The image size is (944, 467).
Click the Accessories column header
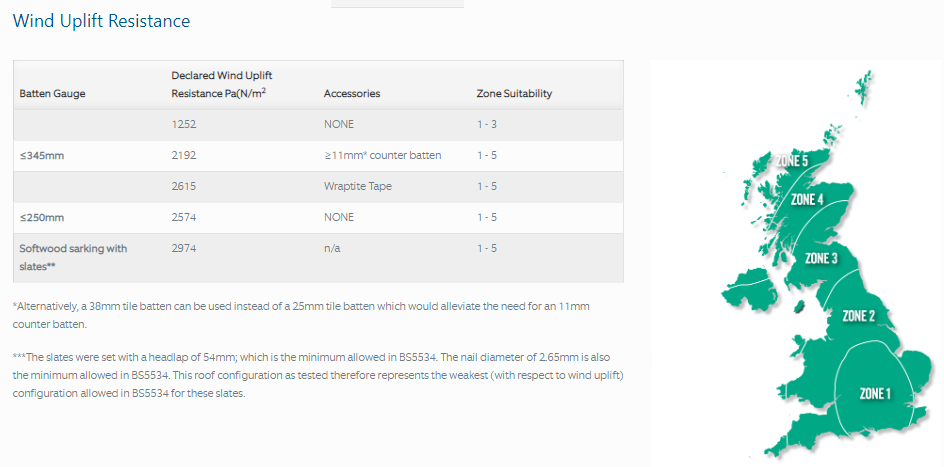[352, 94]
